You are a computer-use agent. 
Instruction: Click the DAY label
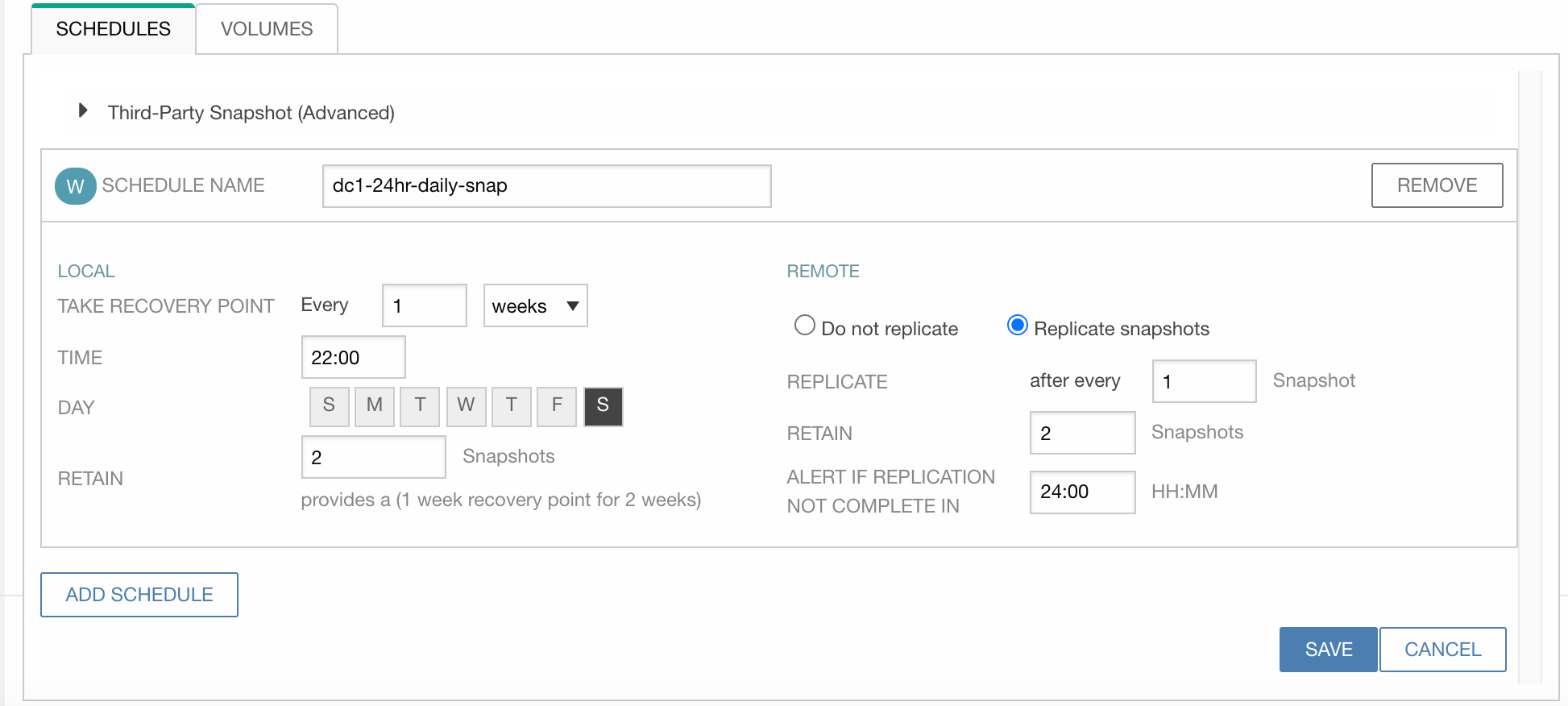click(x=76, y=408)
